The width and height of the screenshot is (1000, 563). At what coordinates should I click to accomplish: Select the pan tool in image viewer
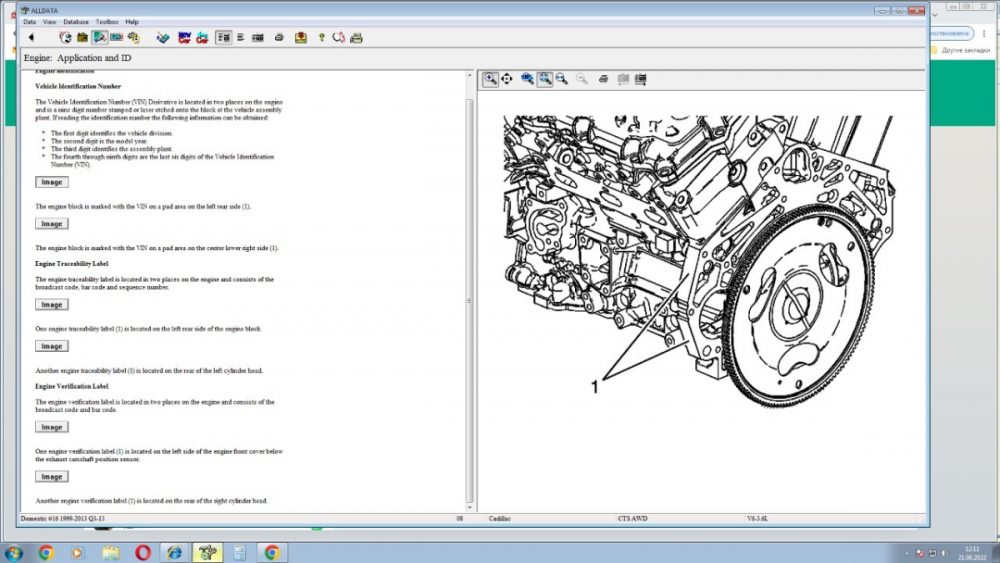tap(507, 79)
